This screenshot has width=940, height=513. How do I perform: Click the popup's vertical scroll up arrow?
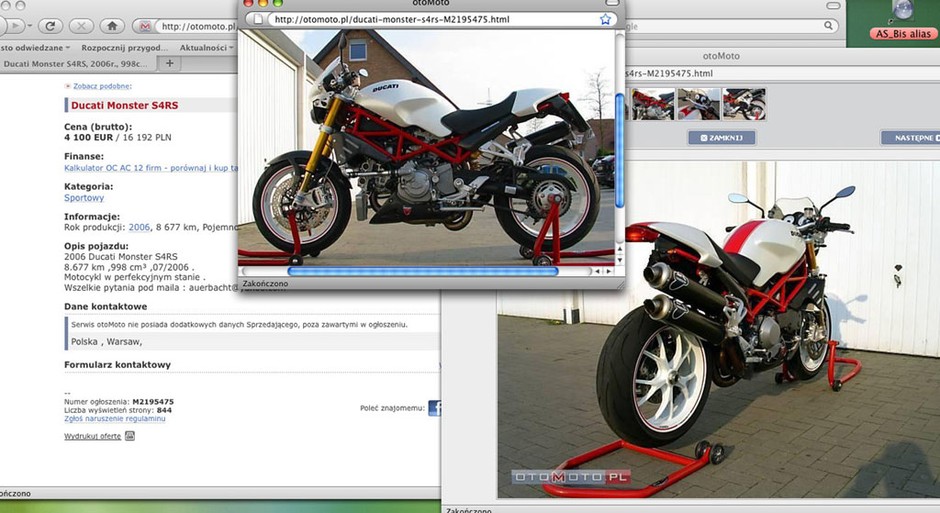click(620, 249)
